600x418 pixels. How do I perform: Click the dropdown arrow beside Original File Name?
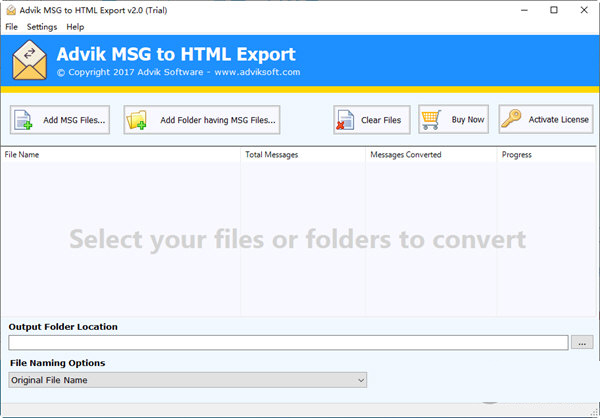pyautogui.click(x=360, y=380)
